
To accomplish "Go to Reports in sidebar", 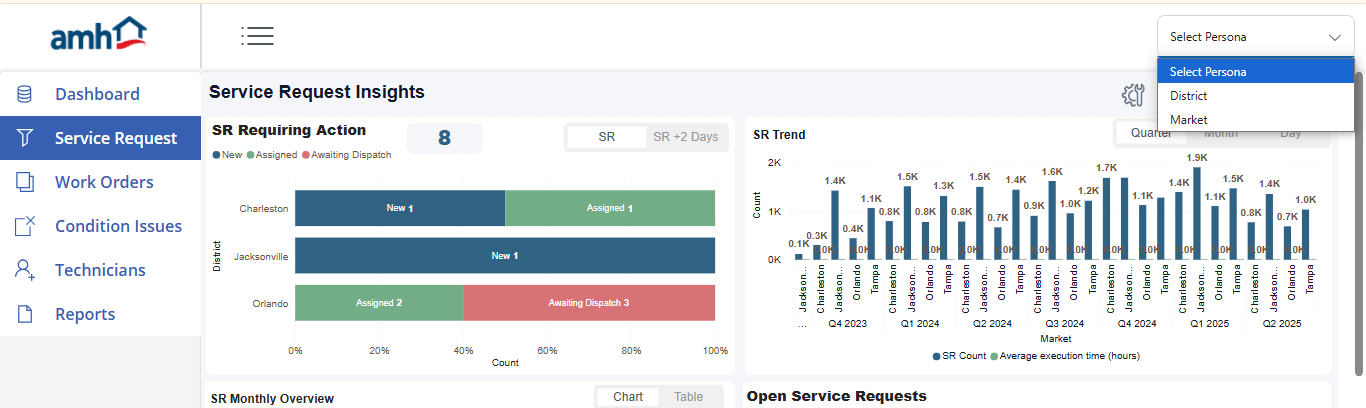I will point(85,314).
